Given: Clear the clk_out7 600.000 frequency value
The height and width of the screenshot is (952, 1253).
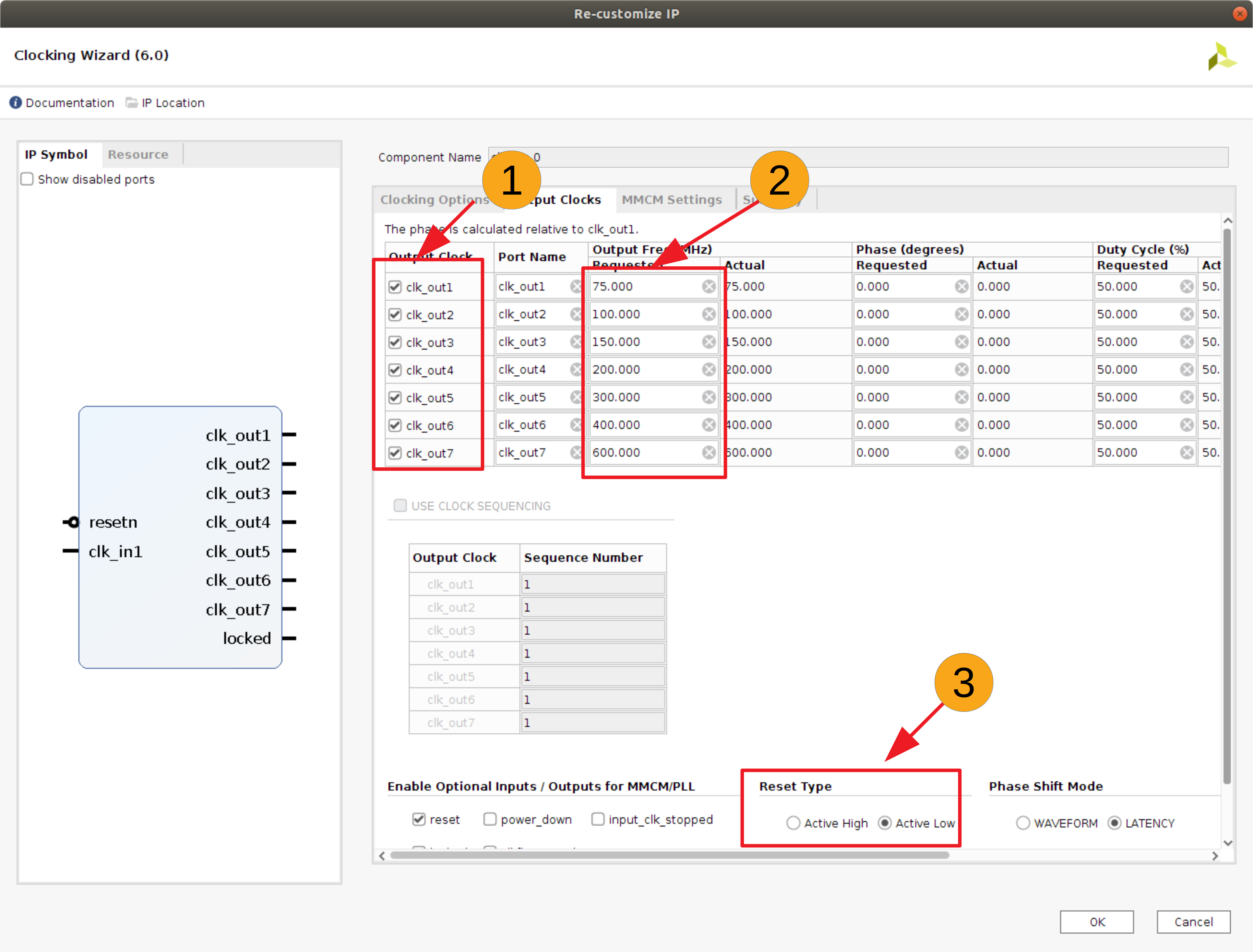Looking at the screenshot, I should point(708,453).
